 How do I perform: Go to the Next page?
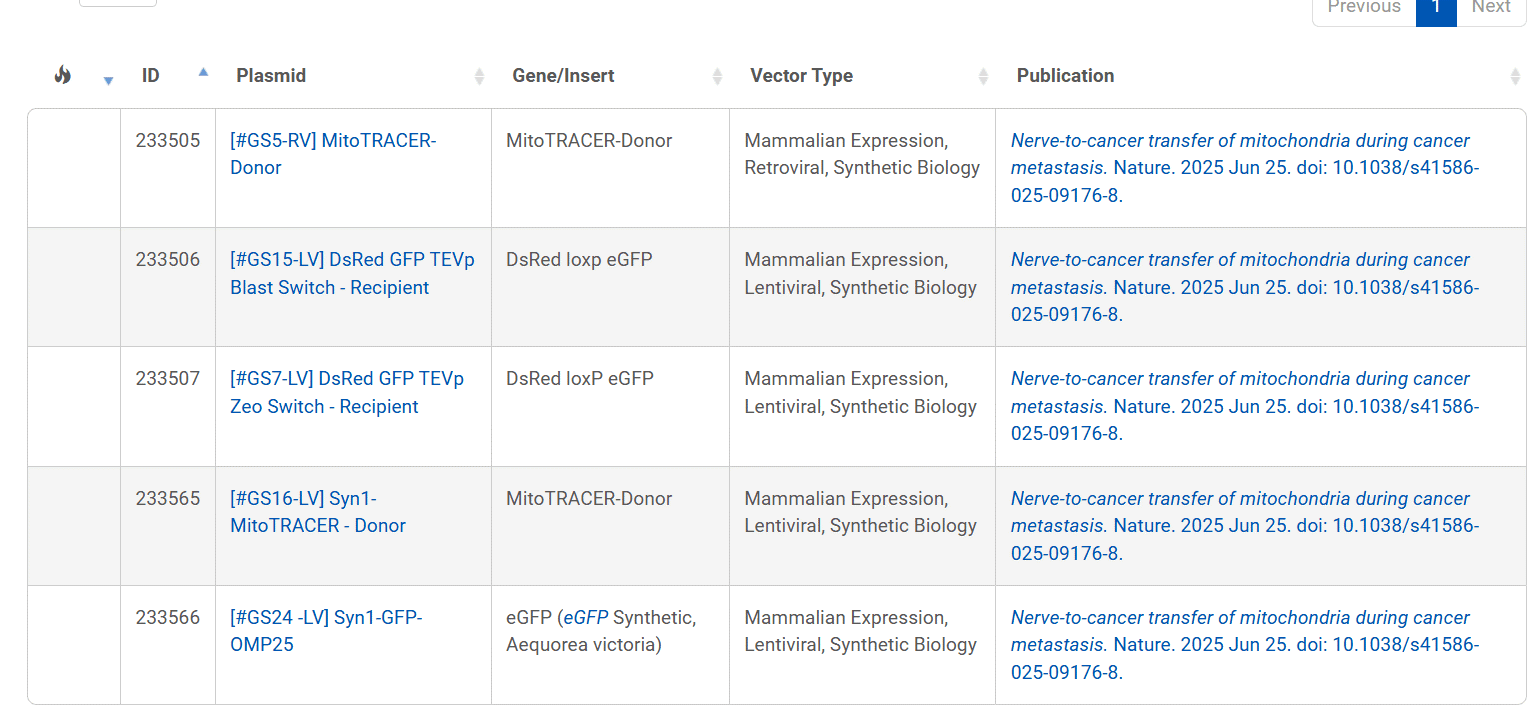(1490, 8)
